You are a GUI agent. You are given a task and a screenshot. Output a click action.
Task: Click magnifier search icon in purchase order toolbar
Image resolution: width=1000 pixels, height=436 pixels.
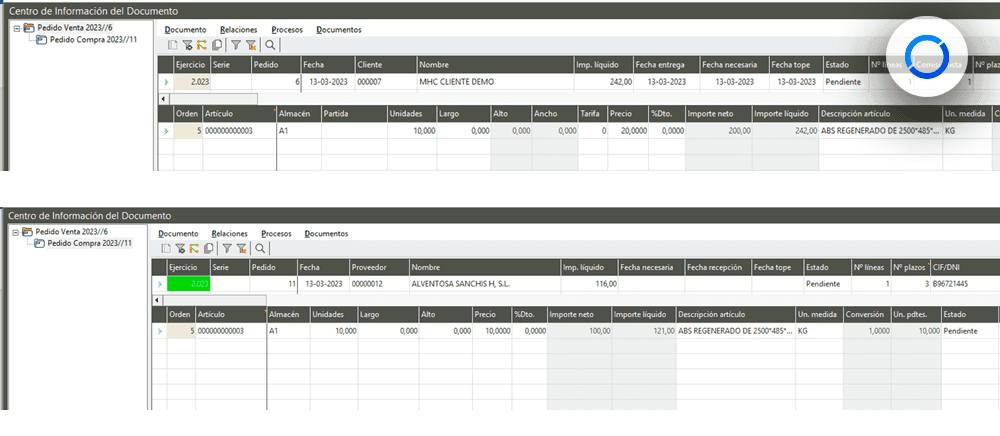pyautogui.click(x=260, y=249)
